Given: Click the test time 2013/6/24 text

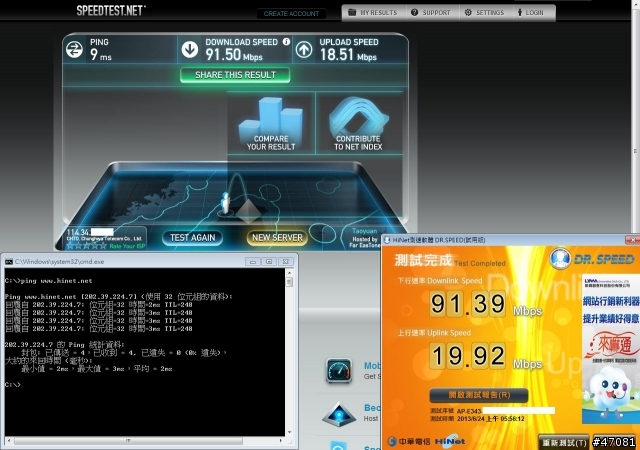Looking at the screenshot, I should tap(477, 419).
